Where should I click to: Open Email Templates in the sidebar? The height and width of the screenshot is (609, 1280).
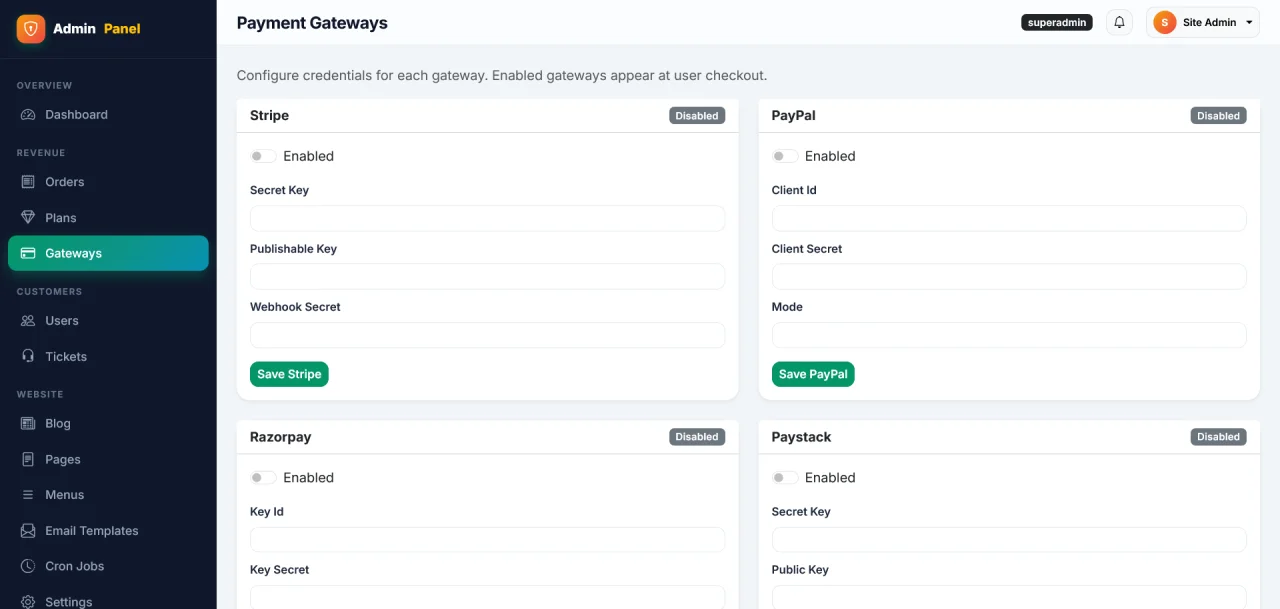108,531
